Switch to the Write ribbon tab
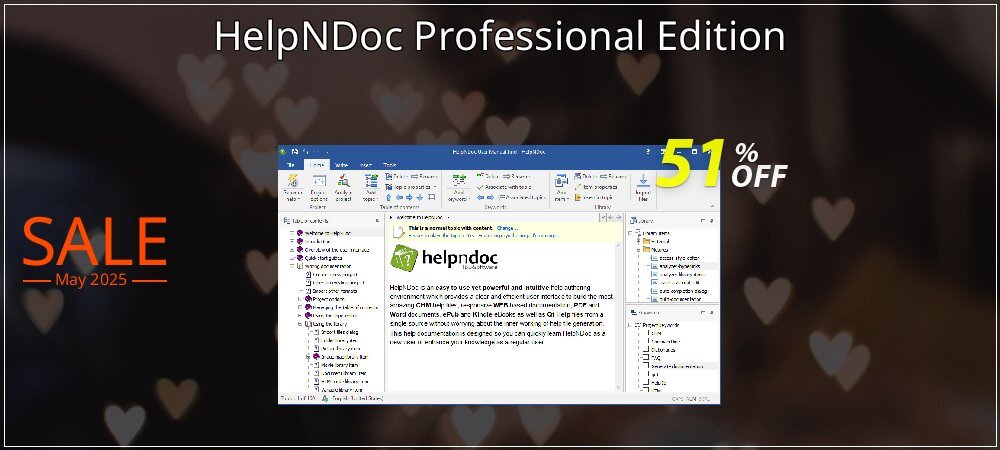This screenshot has width=1000, height=450. 341,165
